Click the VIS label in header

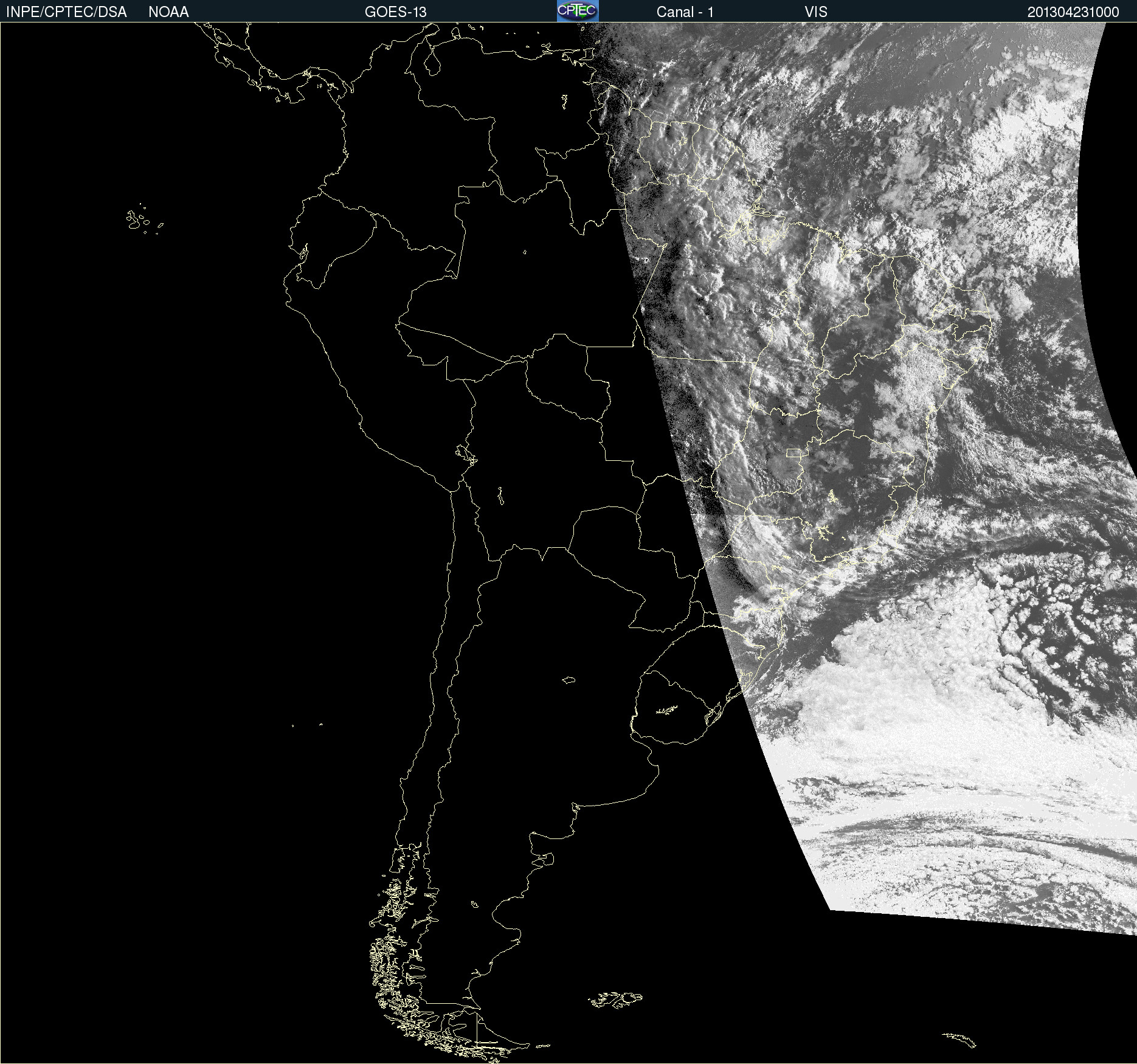(816, 12)
